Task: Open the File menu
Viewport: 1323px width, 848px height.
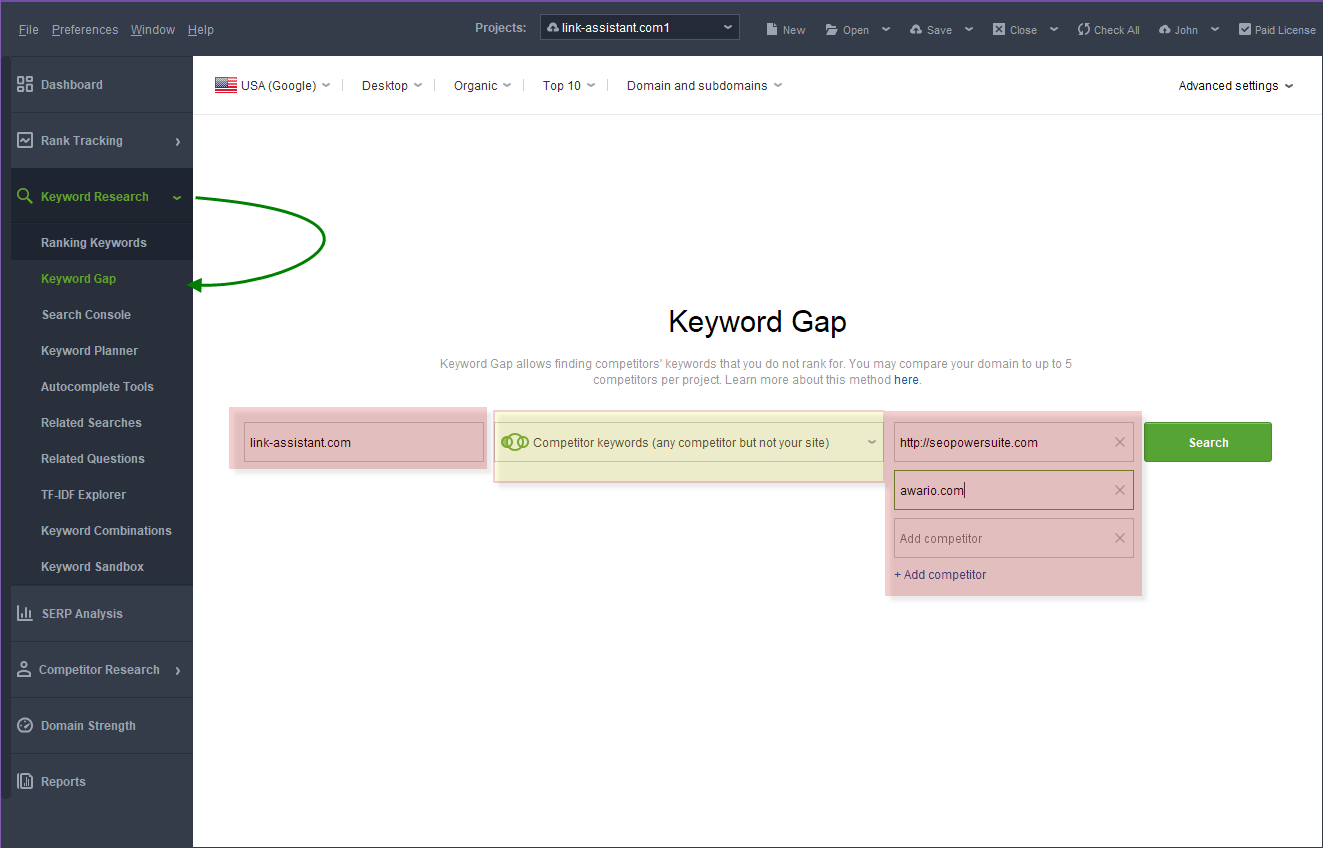Action: click(28, 29)
